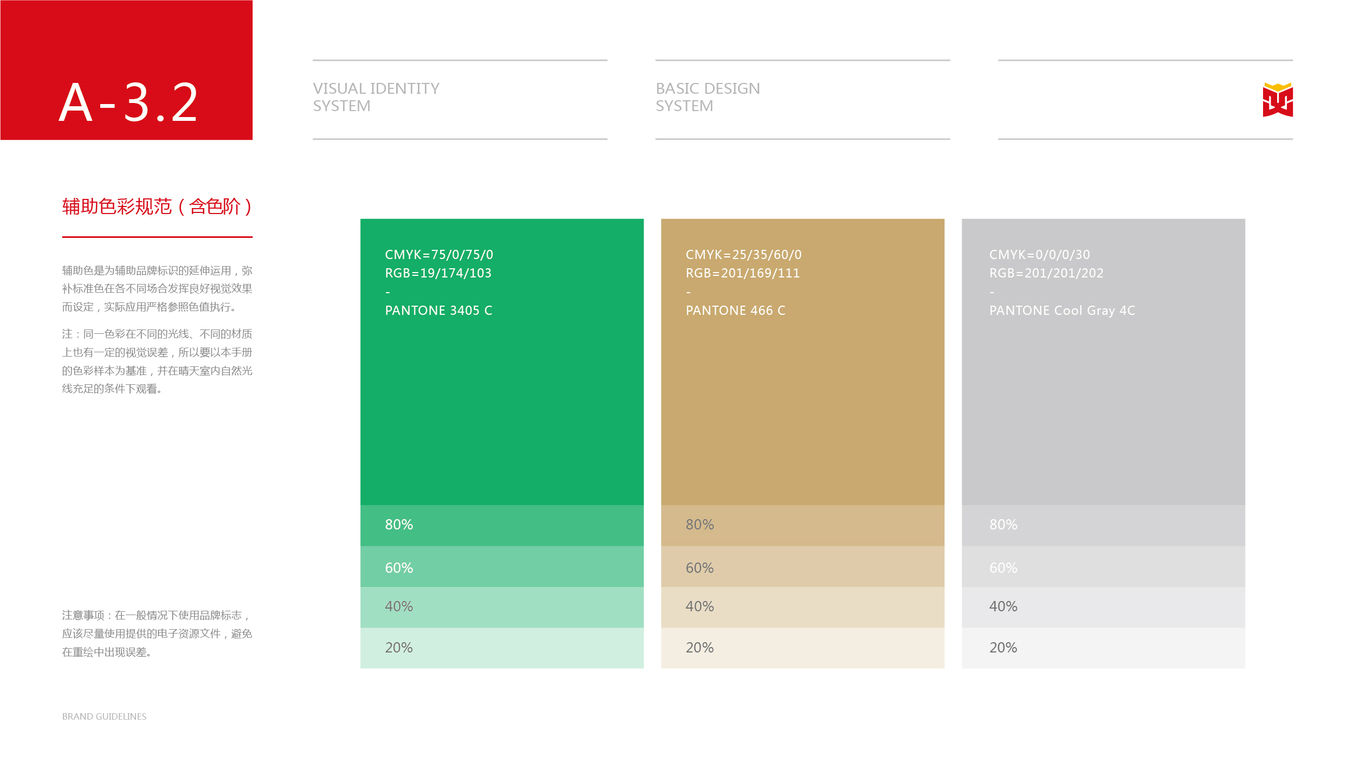Pick the green 60% tint band
The height and width of the screenshot is (768, 1366).
tap(502, 566)
